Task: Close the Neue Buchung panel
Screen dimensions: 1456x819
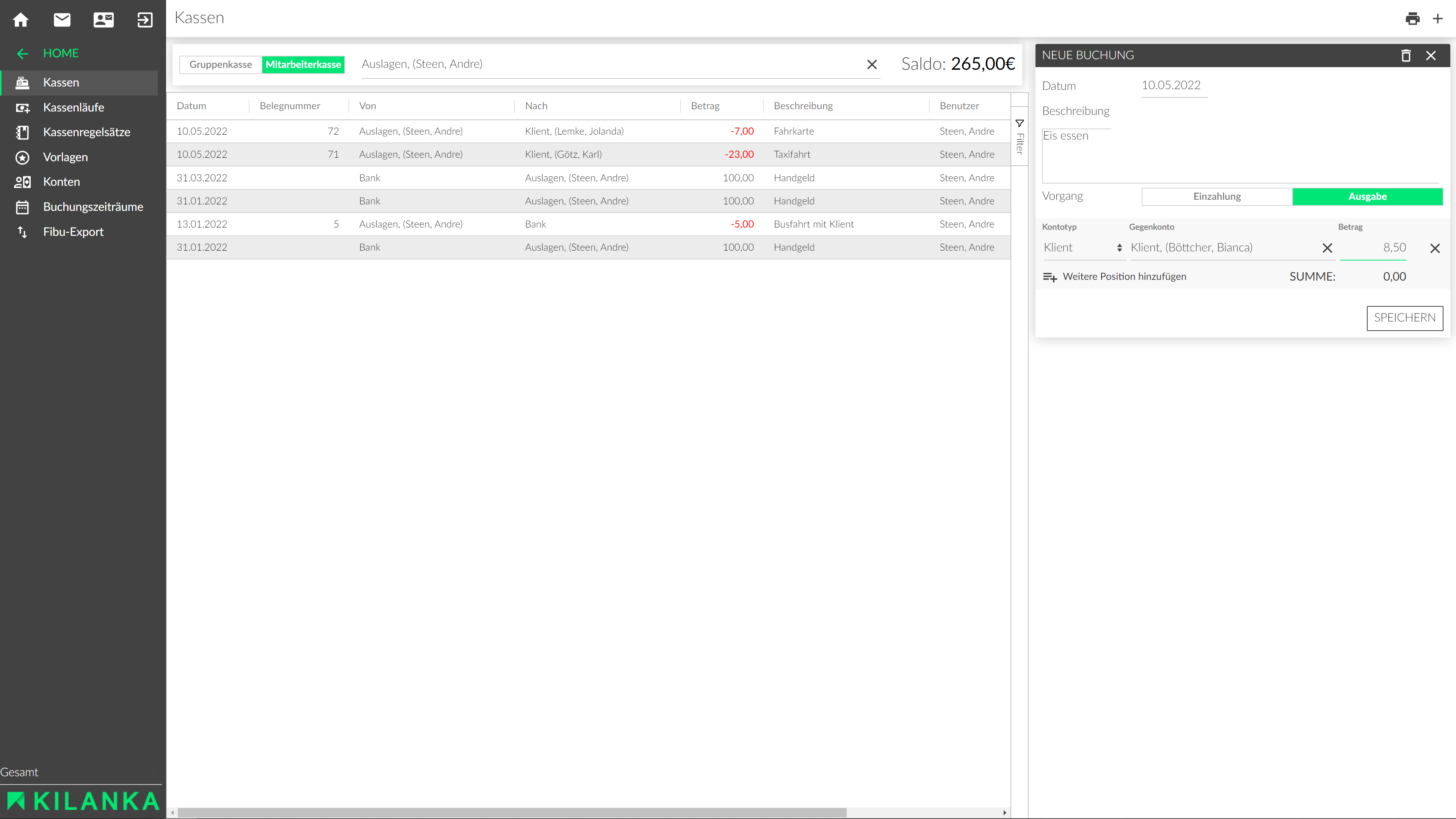Action: (1431, 55)
